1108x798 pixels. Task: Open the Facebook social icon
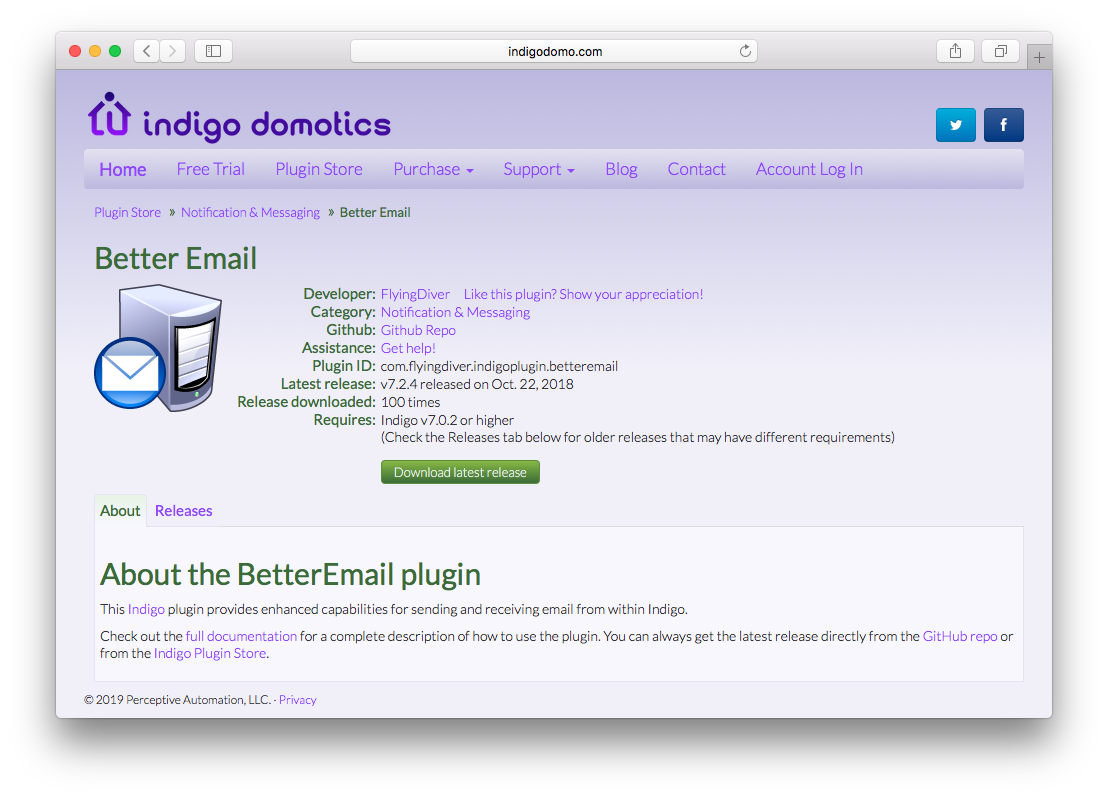1003,125
